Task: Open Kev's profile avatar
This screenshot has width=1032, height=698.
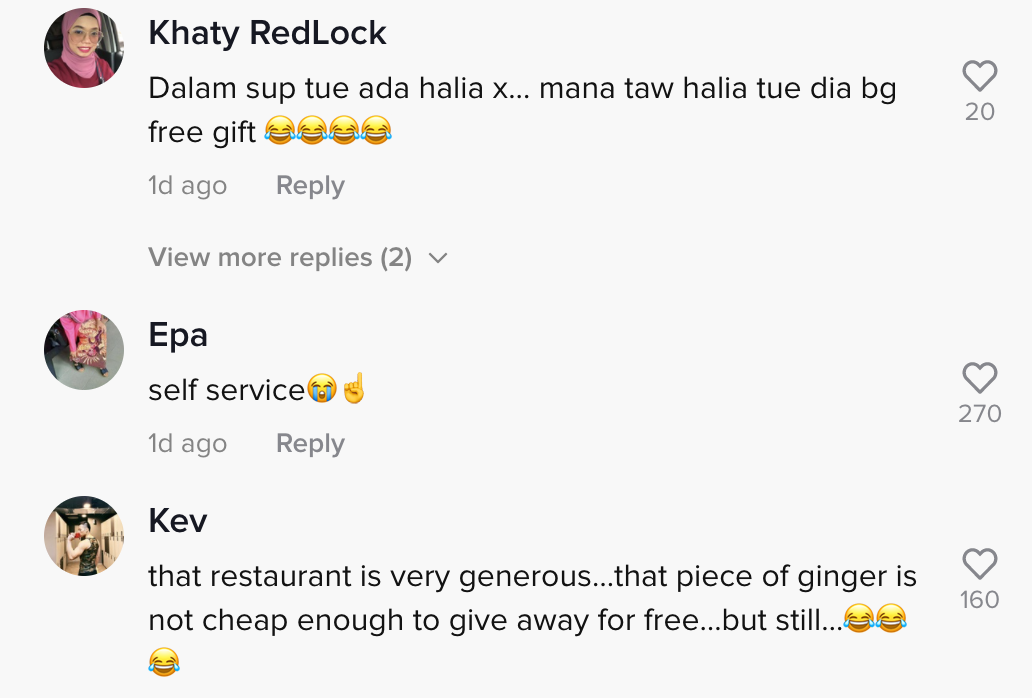Action: coord(84,535)
